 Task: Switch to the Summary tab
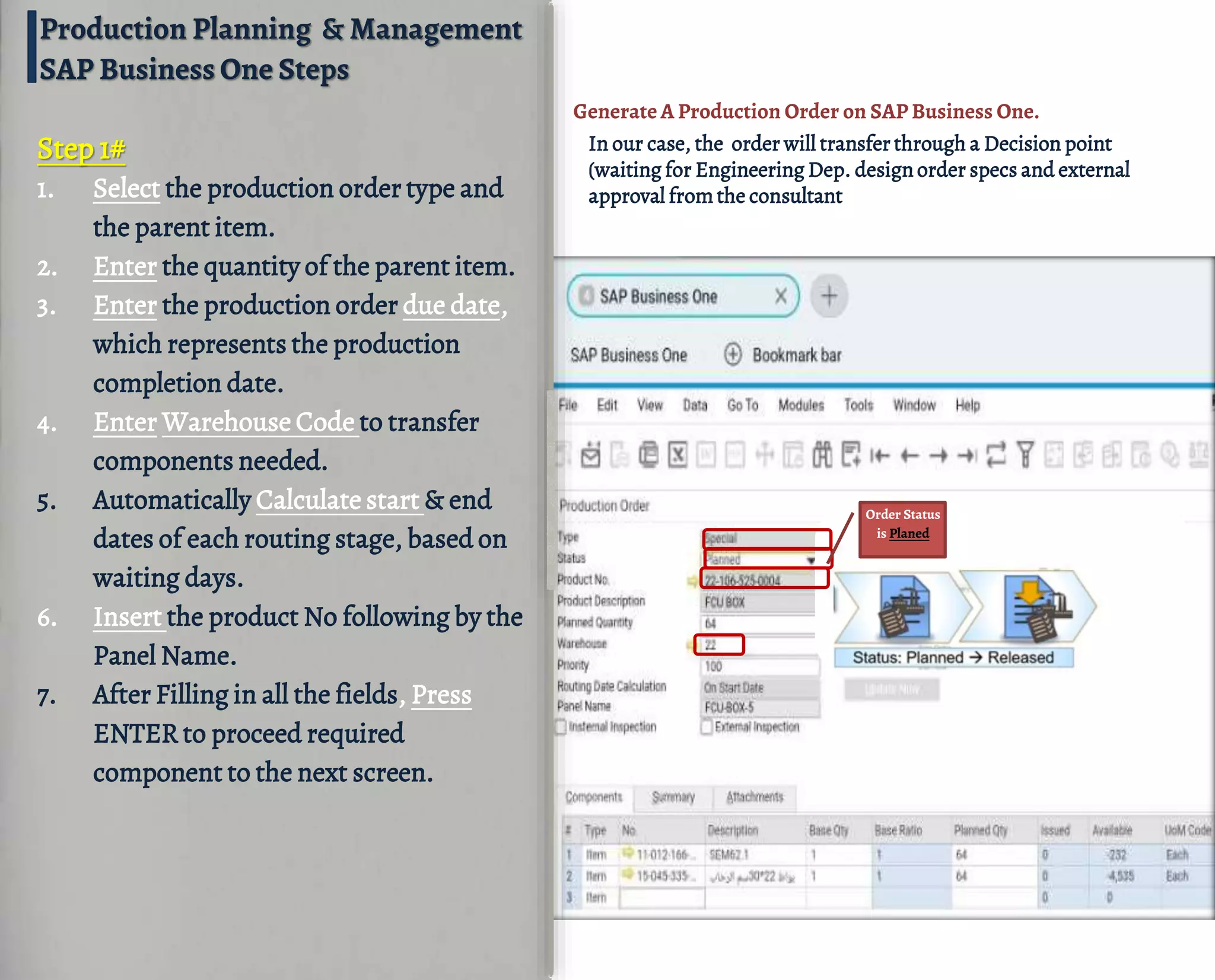coord(673,797)
